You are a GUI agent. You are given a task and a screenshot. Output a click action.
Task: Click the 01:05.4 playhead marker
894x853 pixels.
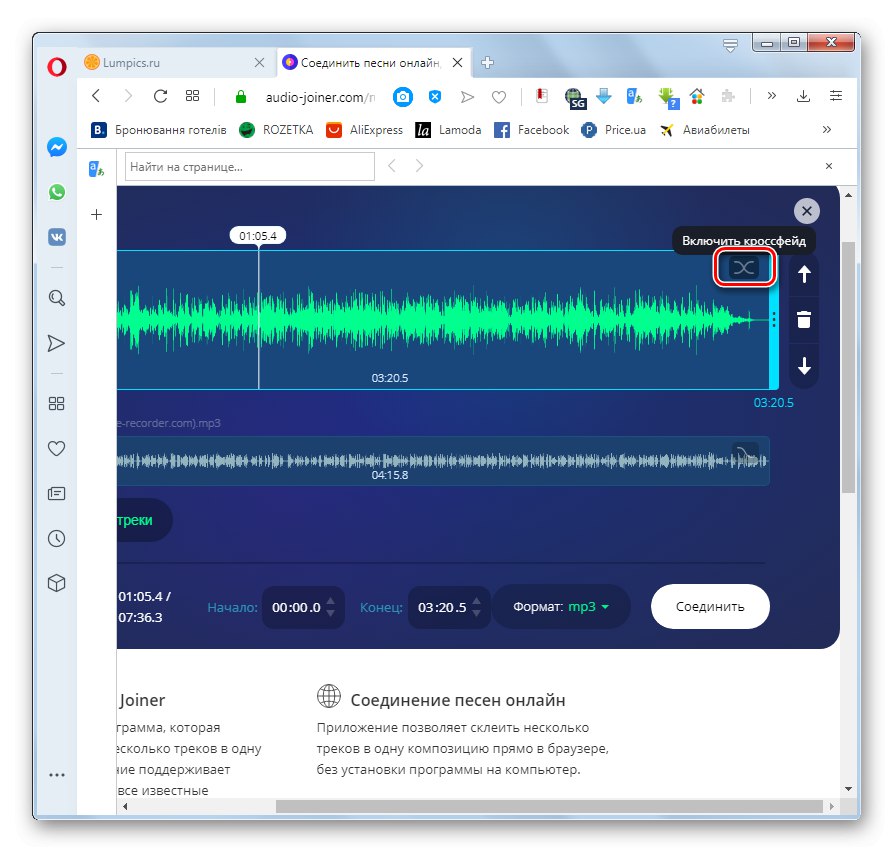(258, 235)
